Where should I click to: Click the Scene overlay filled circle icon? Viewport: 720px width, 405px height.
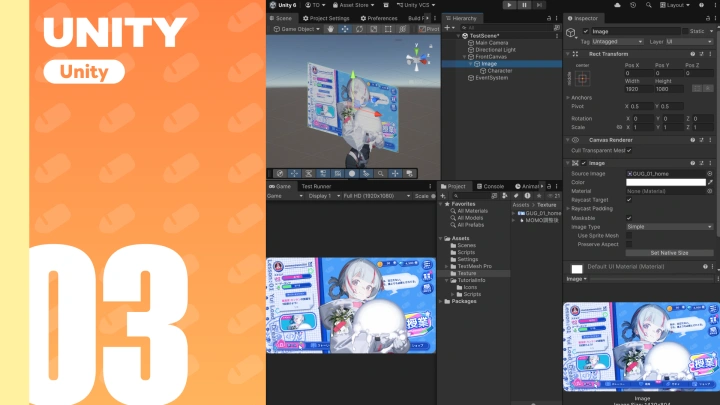(x=352, y=174)
